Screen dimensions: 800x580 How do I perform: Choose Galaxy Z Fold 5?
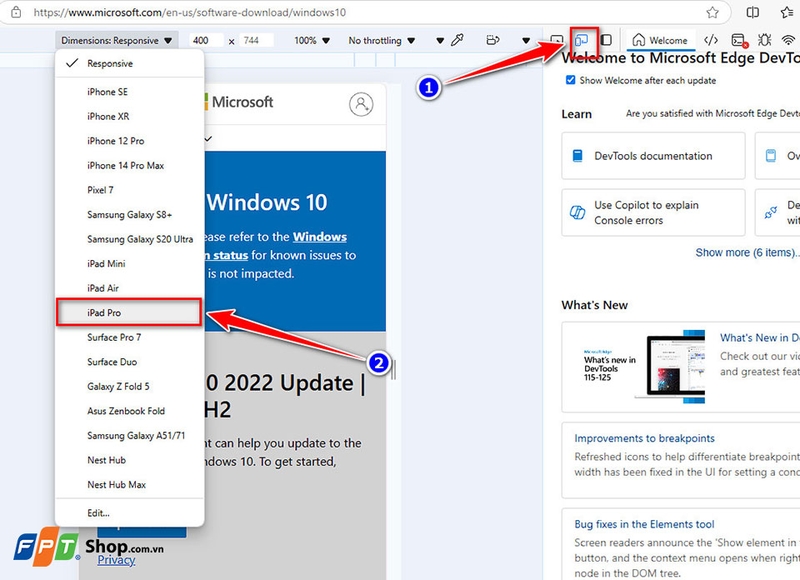coord(130,386)
